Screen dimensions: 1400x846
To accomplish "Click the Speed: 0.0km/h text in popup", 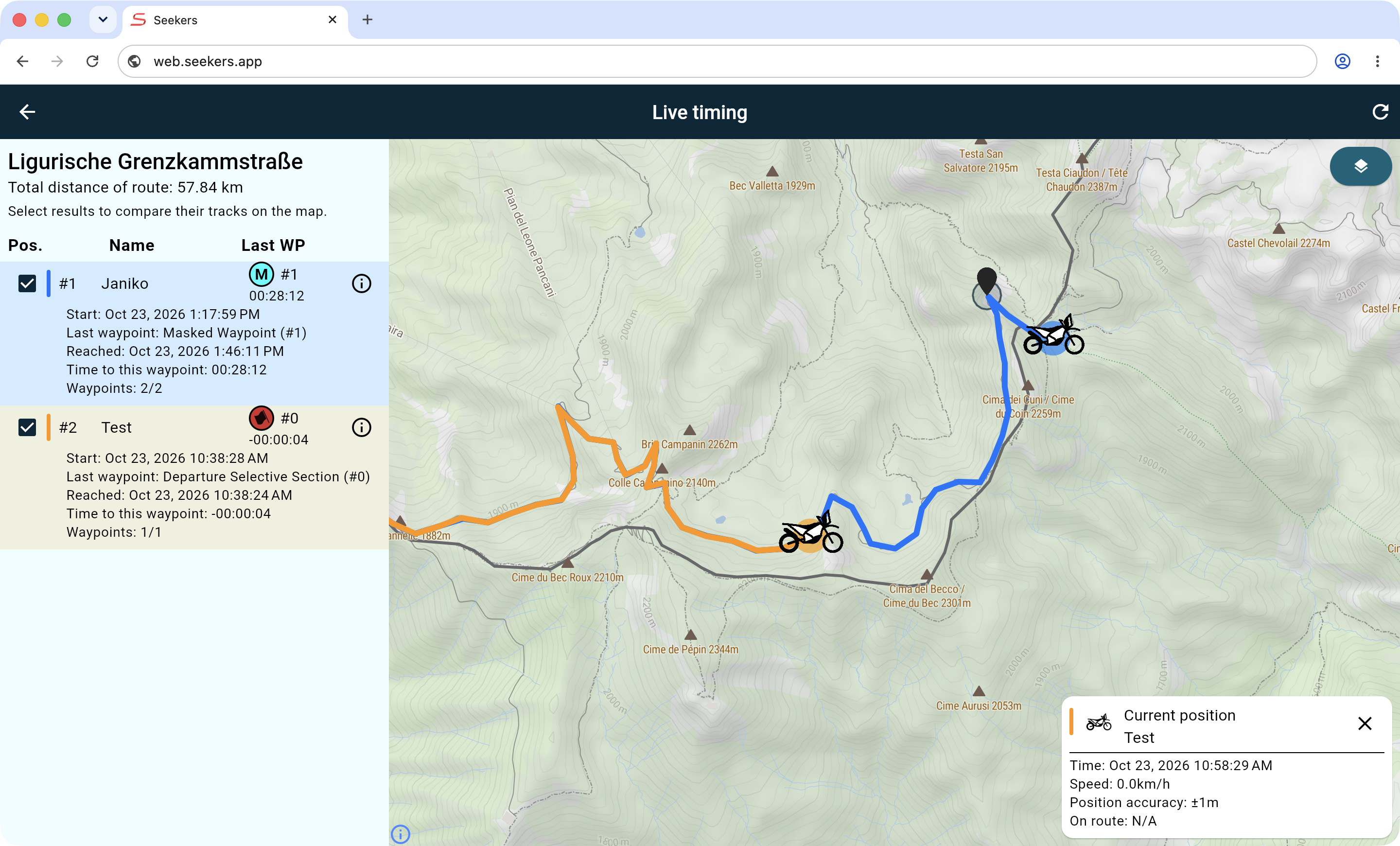I will click(1120, 784).
